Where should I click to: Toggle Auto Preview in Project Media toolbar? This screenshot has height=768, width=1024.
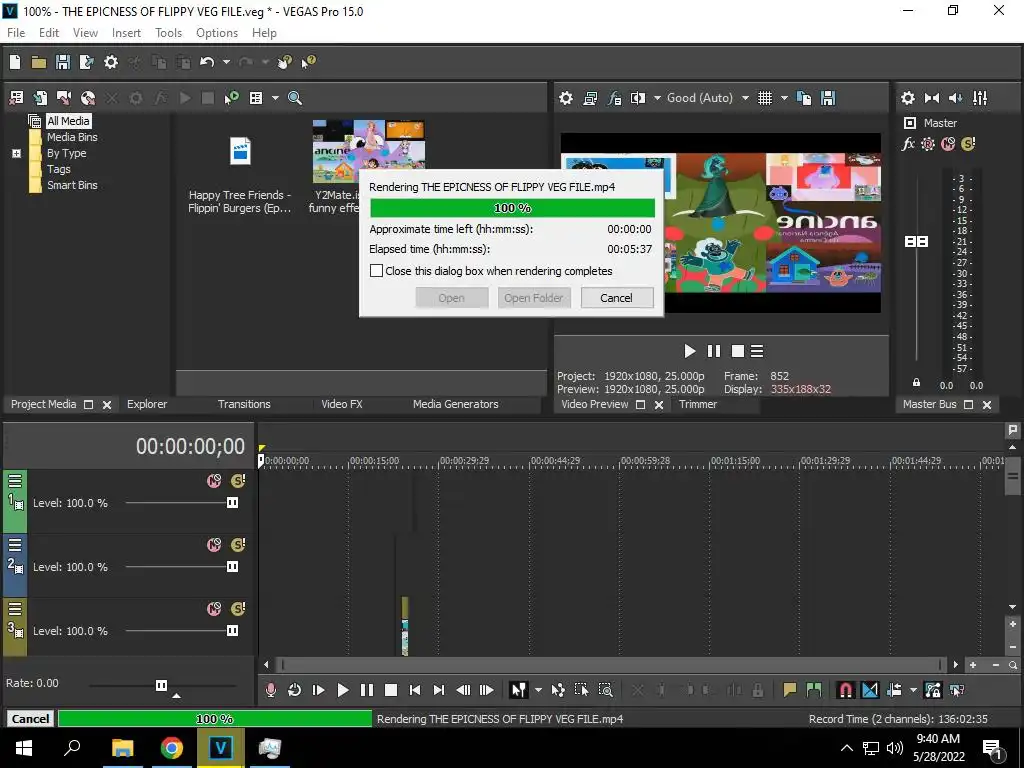click(231, 98)
